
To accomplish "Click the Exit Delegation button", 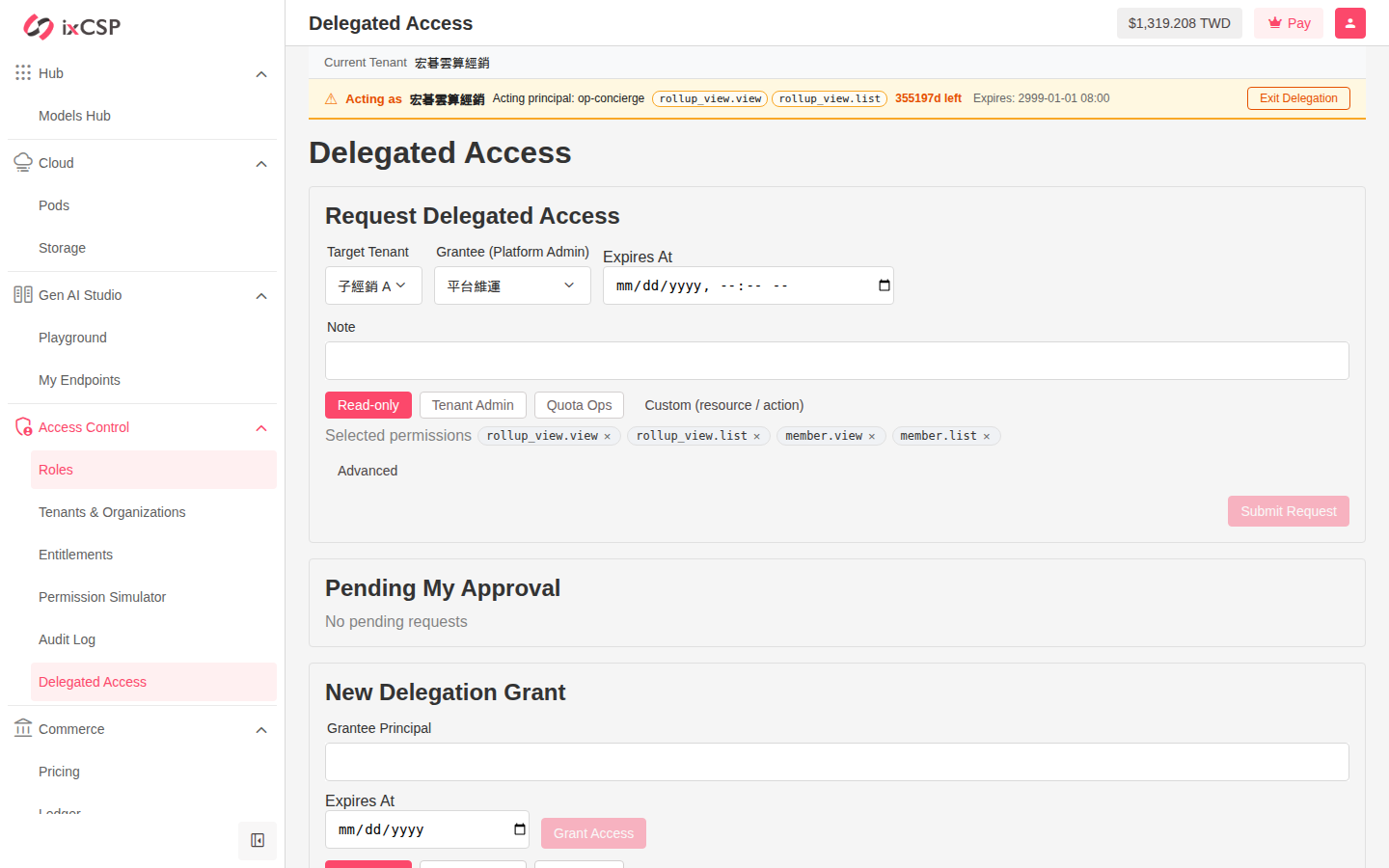I will (x=1298, y=98).
